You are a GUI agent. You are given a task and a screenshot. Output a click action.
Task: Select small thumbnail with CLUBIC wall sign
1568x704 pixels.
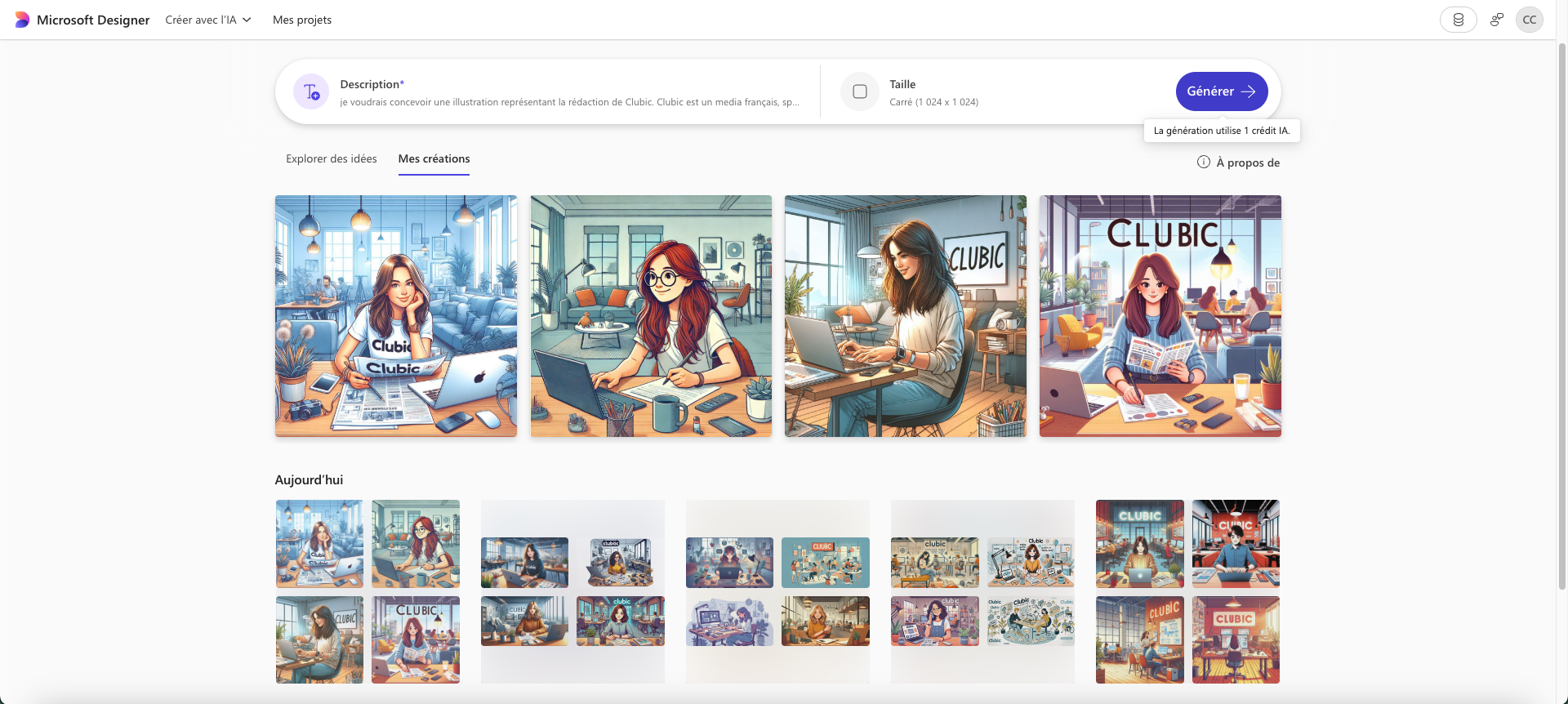319,639
